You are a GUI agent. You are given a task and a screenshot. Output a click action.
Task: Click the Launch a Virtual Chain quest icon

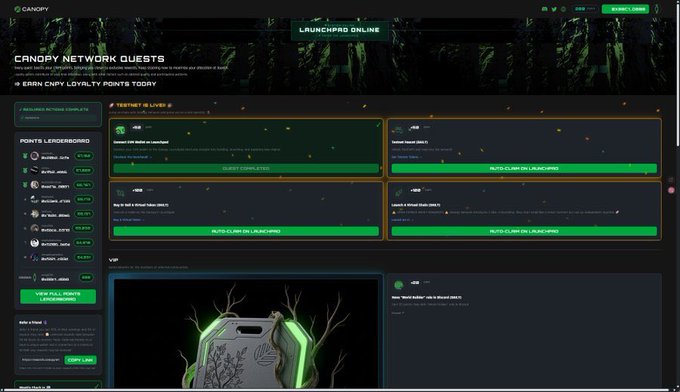coord(399,193)
